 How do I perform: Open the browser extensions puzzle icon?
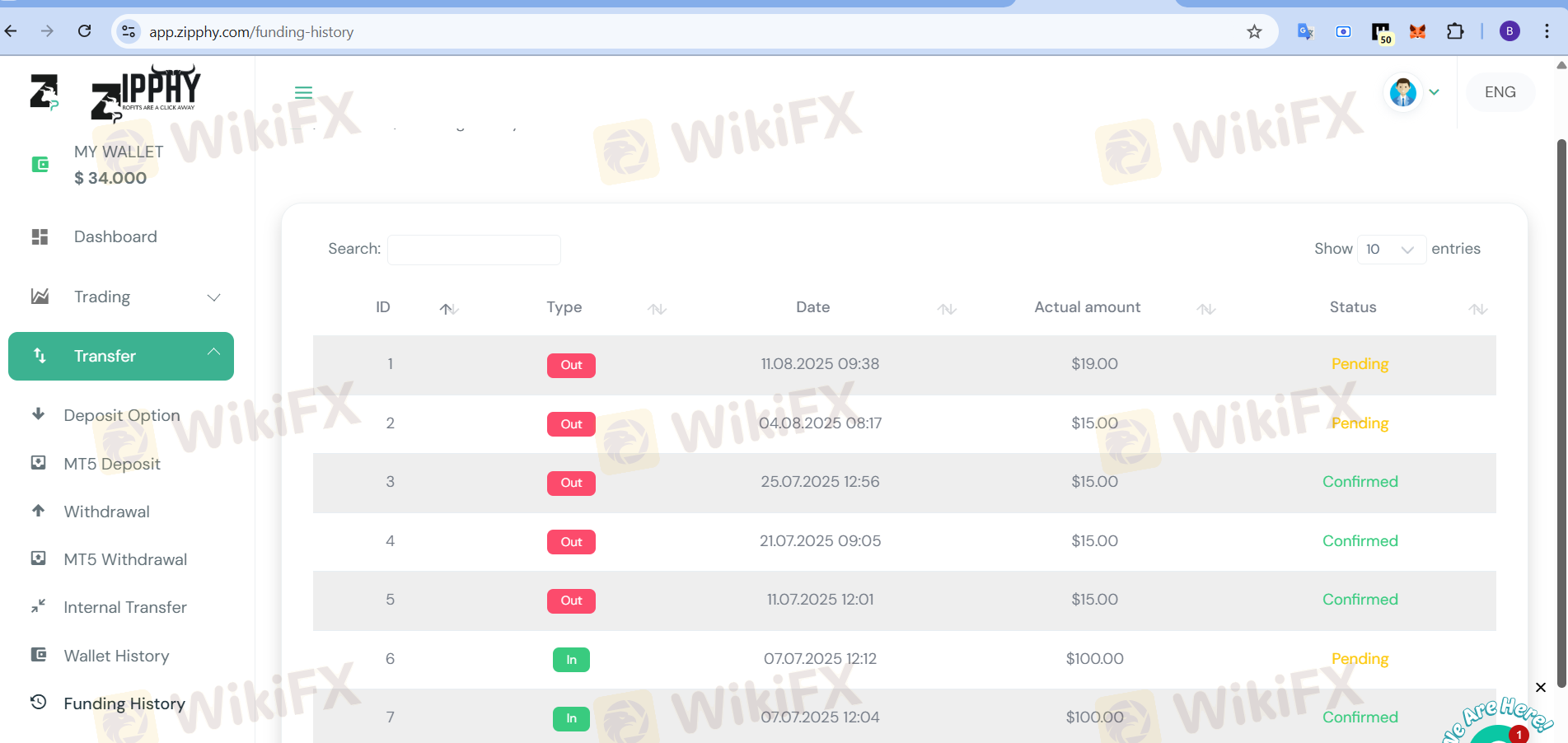[x=1455, y=32]
